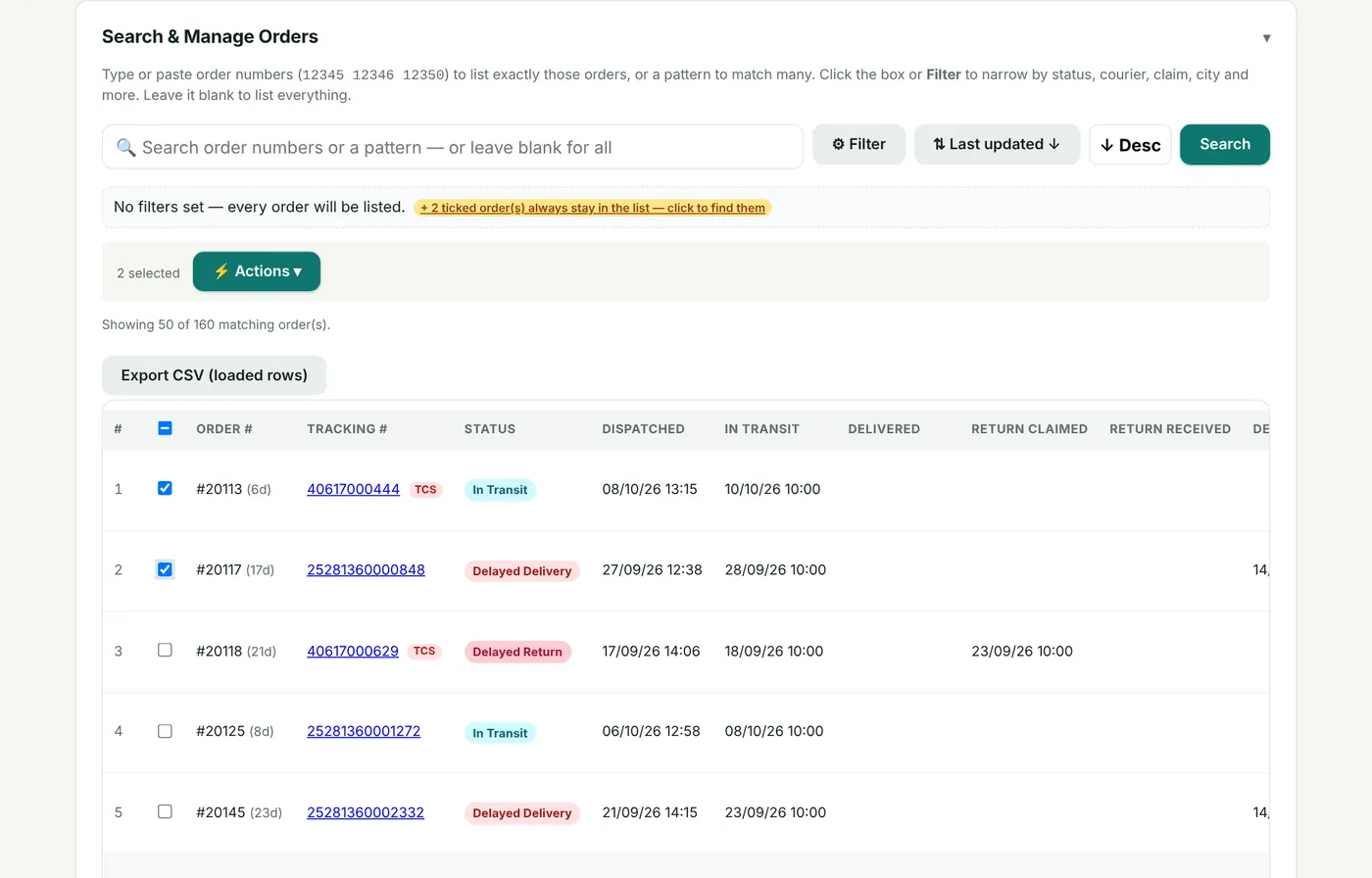
Task: Click the magnifier icon in search box
Action: coord(126,148)
